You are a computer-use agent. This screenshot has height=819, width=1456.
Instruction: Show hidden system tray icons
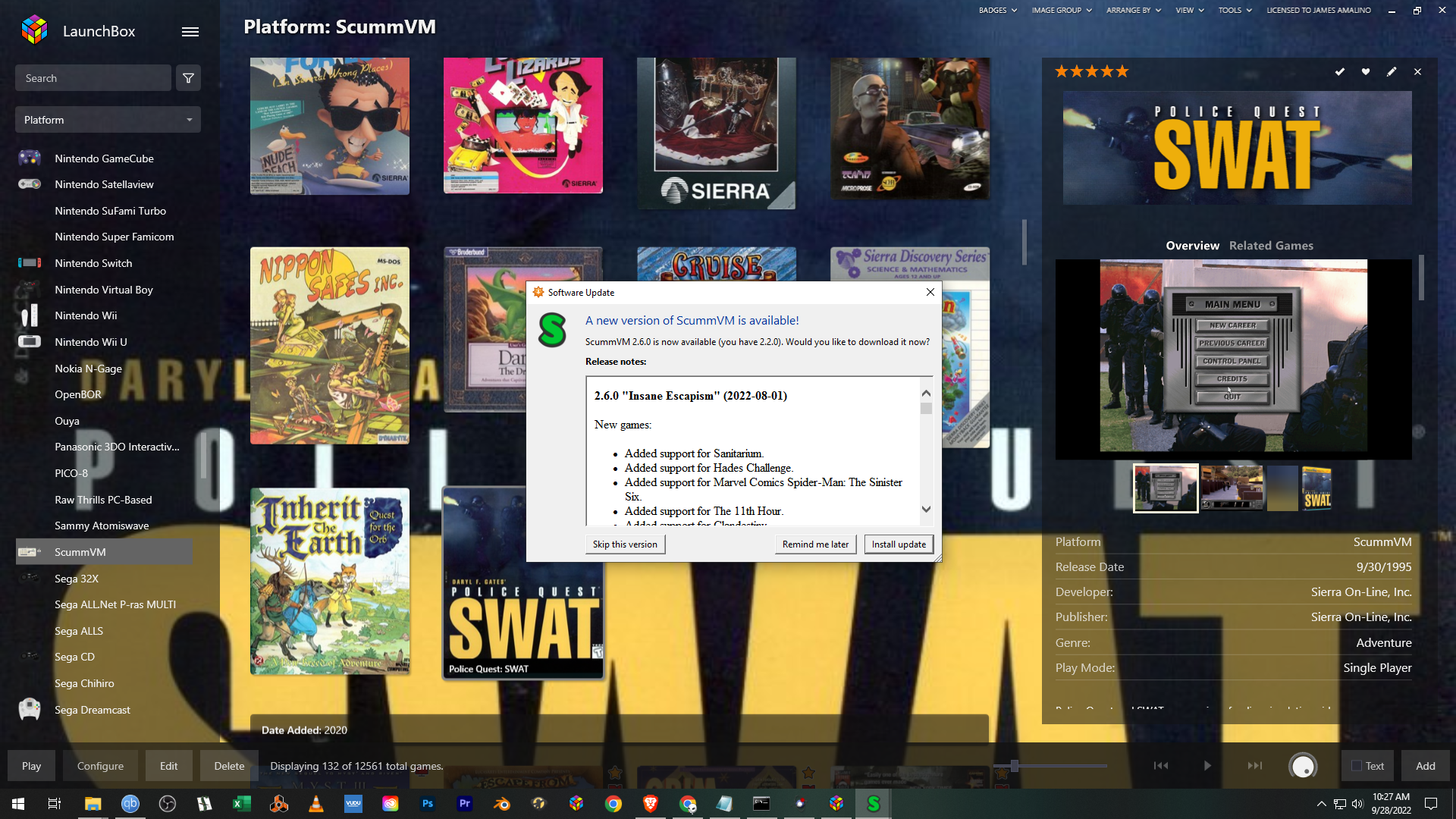click(x=1321, y=804)
